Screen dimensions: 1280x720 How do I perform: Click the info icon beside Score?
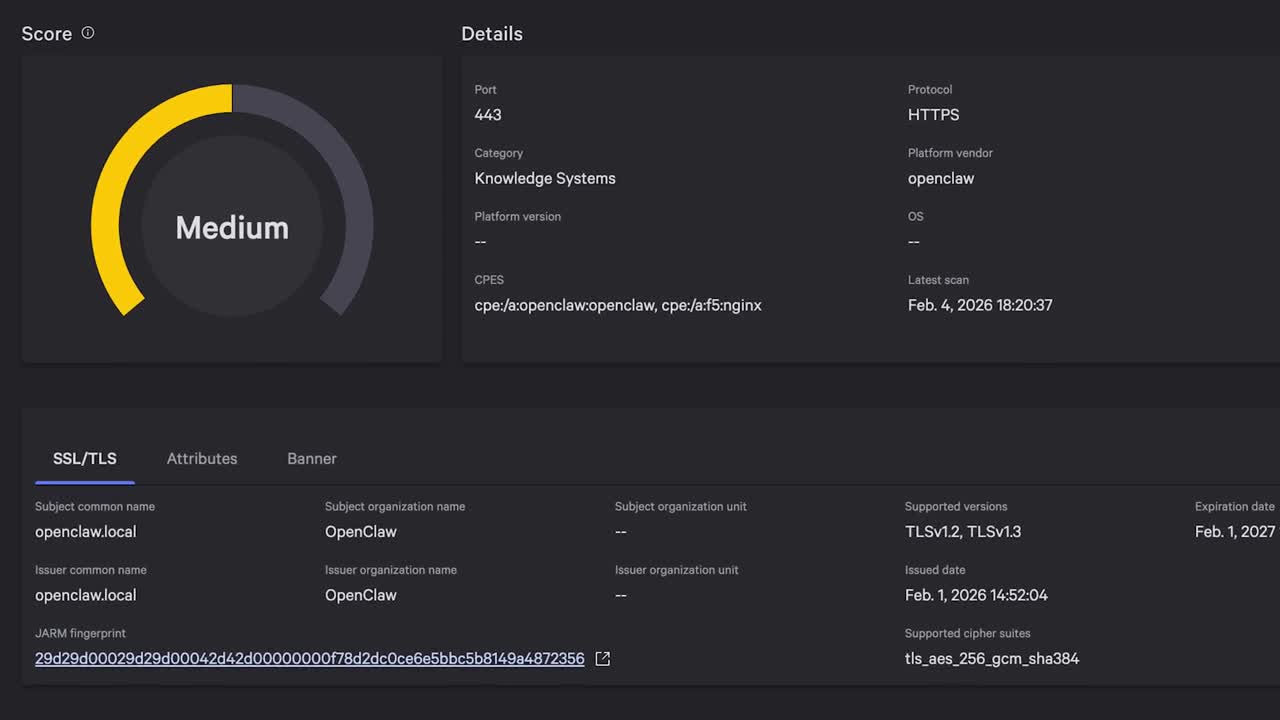click(88, 33)
